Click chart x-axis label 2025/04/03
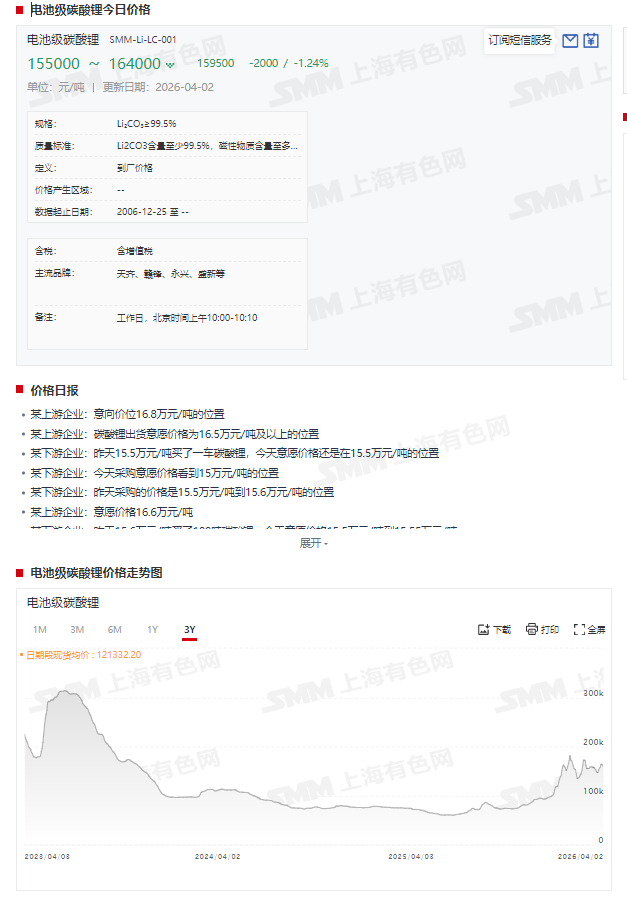This screenshot has height=901, width=627. pos(411,856)
